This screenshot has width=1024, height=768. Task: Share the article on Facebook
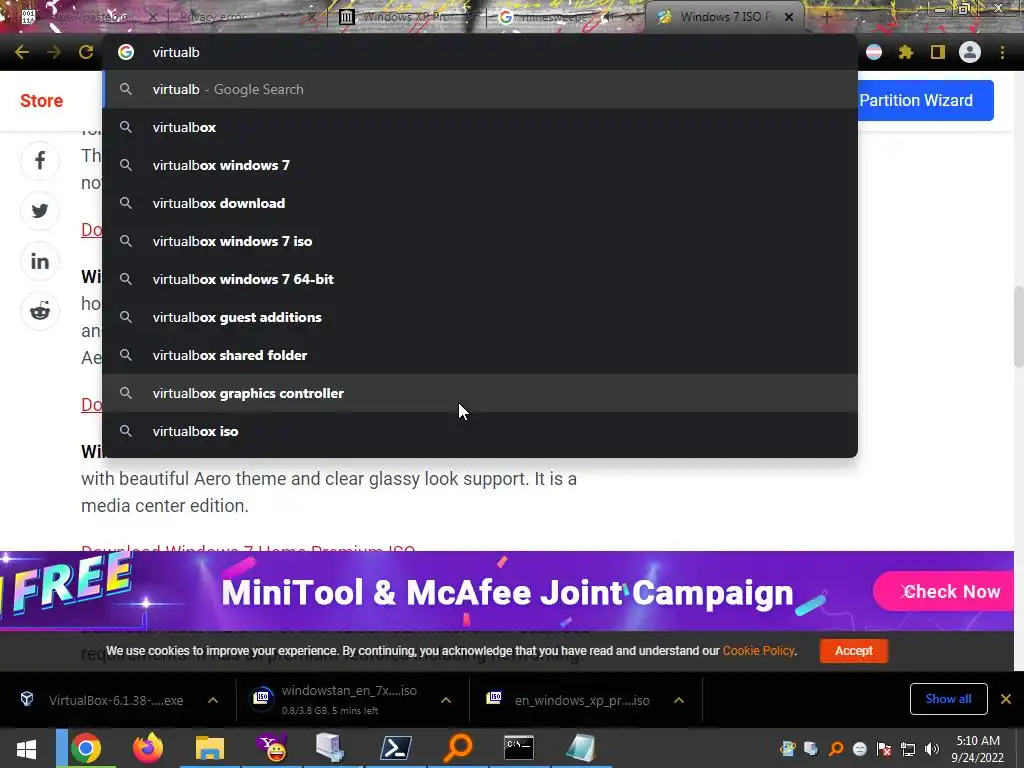tap(40, 161)
